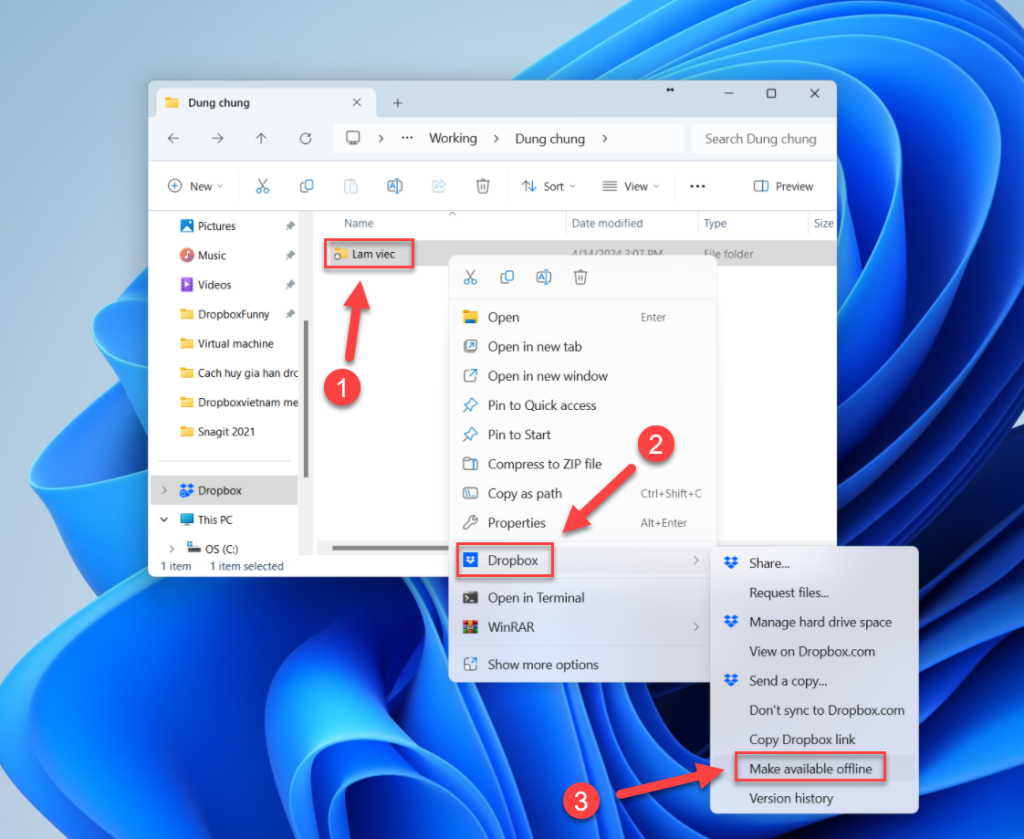Click Request files... in Dropbox submenu
The width and height of the screenshot is (1024, 839).
814,593
